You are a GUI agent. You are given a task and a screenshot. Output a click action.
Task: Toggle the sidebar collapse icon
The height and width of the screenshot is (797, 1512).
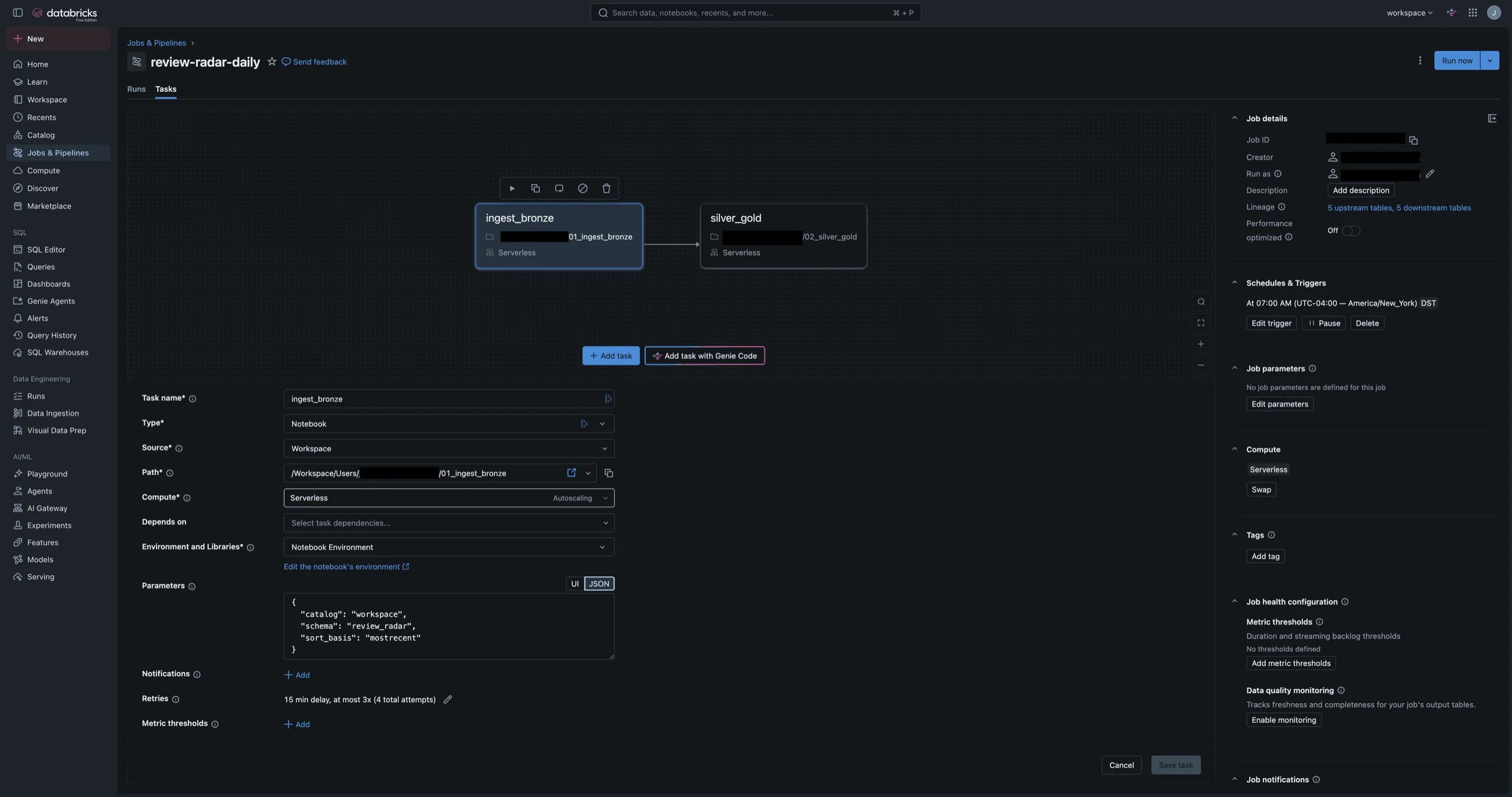[x=18, y=12]
